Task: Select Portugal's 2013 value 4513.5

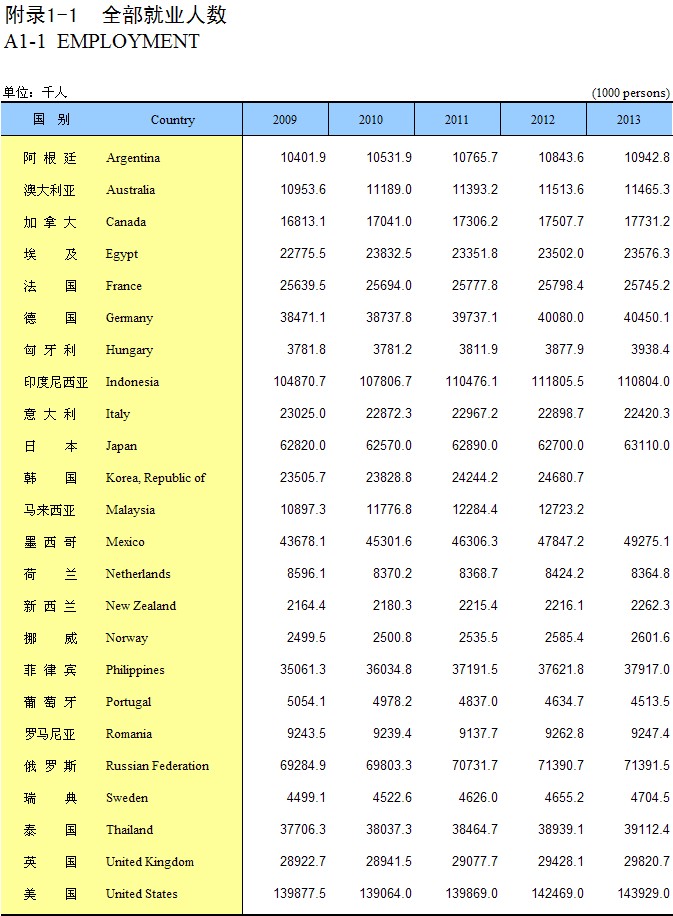Action: [x=649, y=702]
